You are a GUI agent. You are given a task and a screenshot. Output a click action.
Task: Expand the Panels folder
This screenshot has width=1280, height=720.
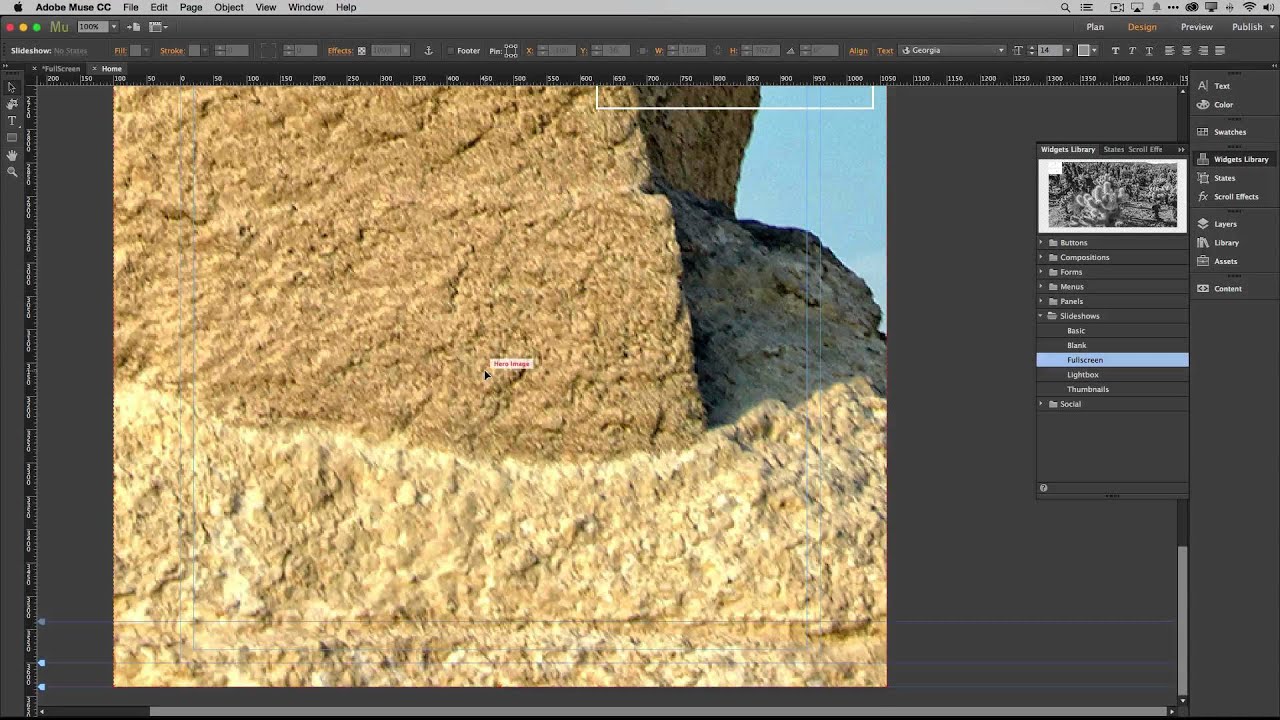point(1041,301)
